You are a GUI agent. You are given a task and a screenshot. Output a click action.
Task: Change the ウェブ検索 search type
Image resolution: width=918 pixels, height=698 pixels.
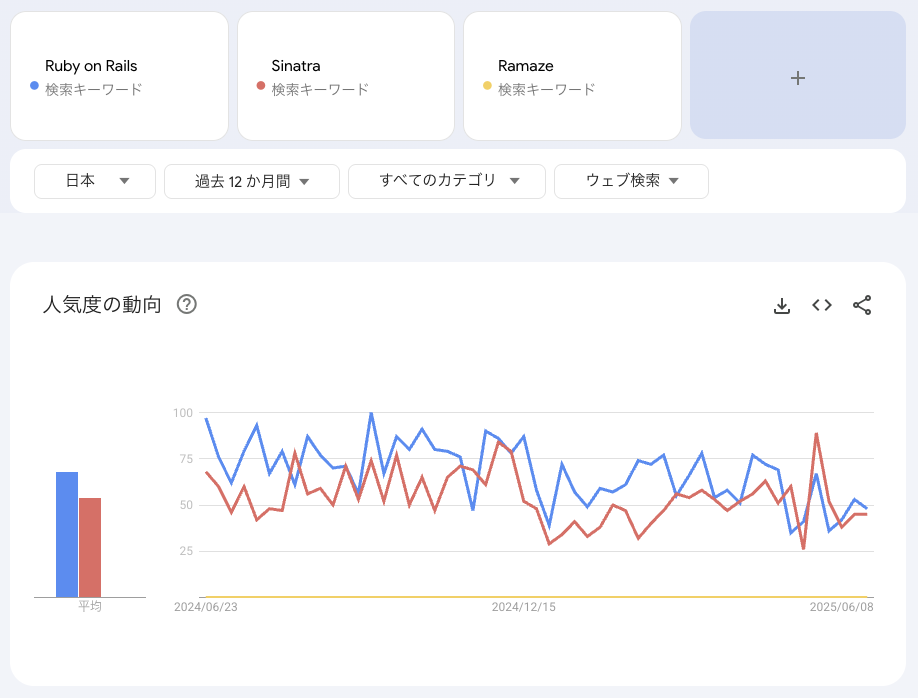point(631,181)
